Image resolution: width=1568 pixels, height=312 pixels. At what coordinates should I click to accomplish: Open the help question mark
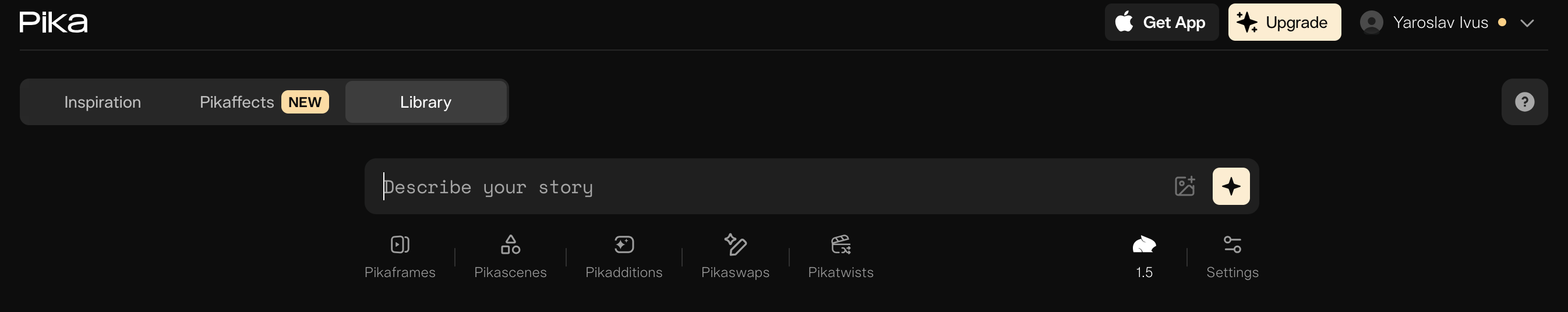(x=1524, y=102)
